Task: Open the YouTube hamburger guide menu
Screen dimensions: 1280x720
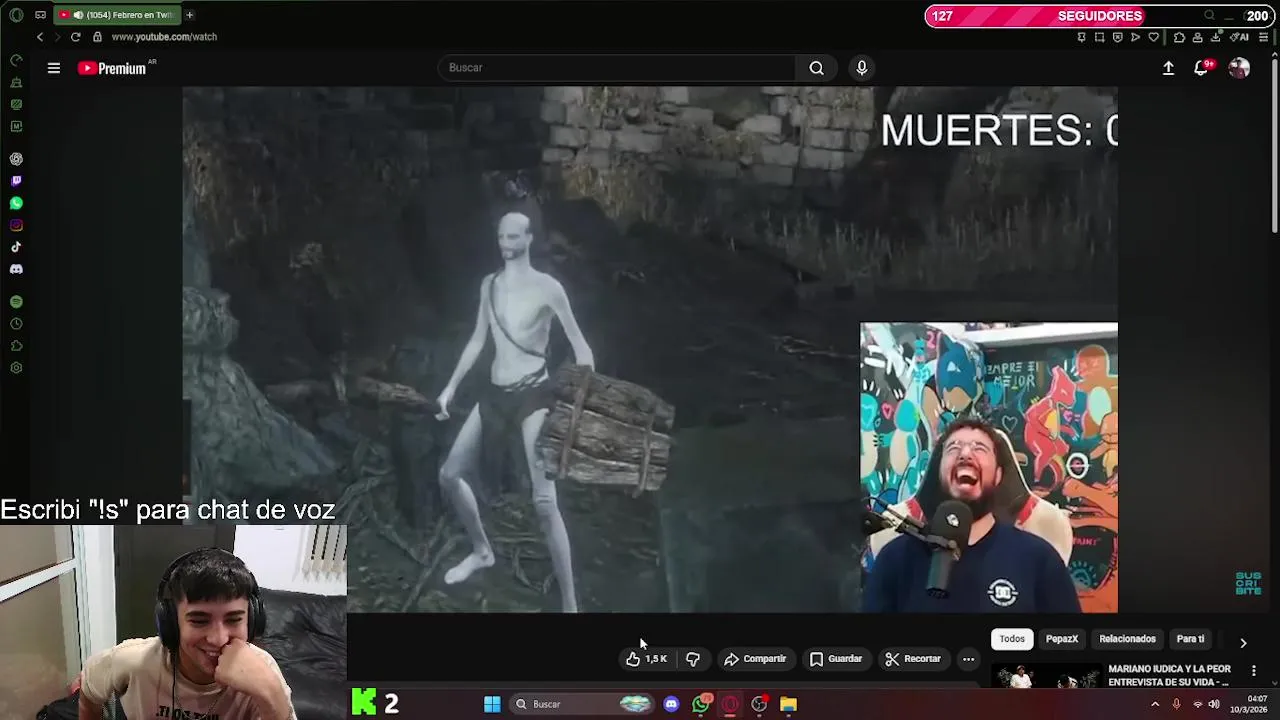Action: 54,68
